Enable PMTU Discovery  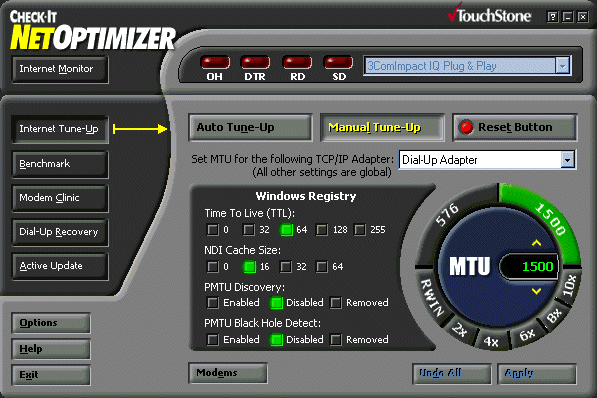point(212,303)
